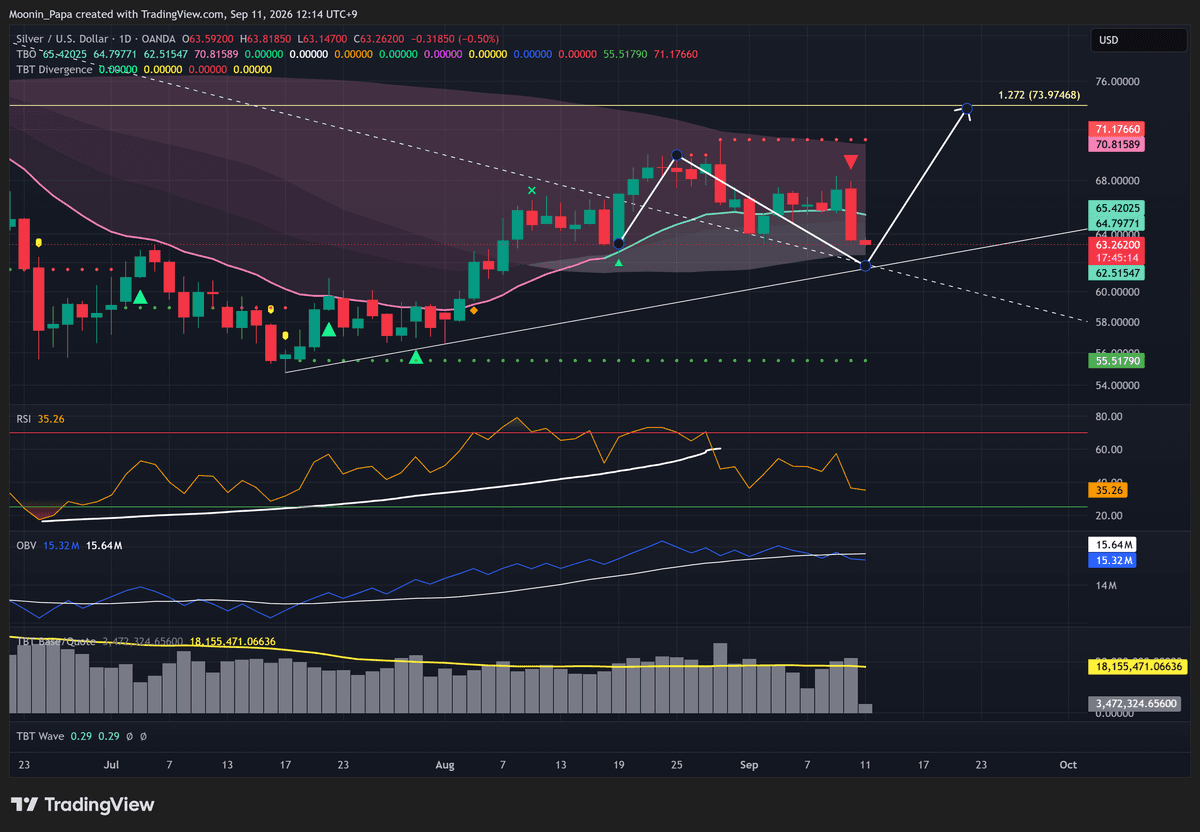The width and height of the screenshot is (1200, 832).
Task: Click the 76.00000 price scale label
Action: (1118, 82)
